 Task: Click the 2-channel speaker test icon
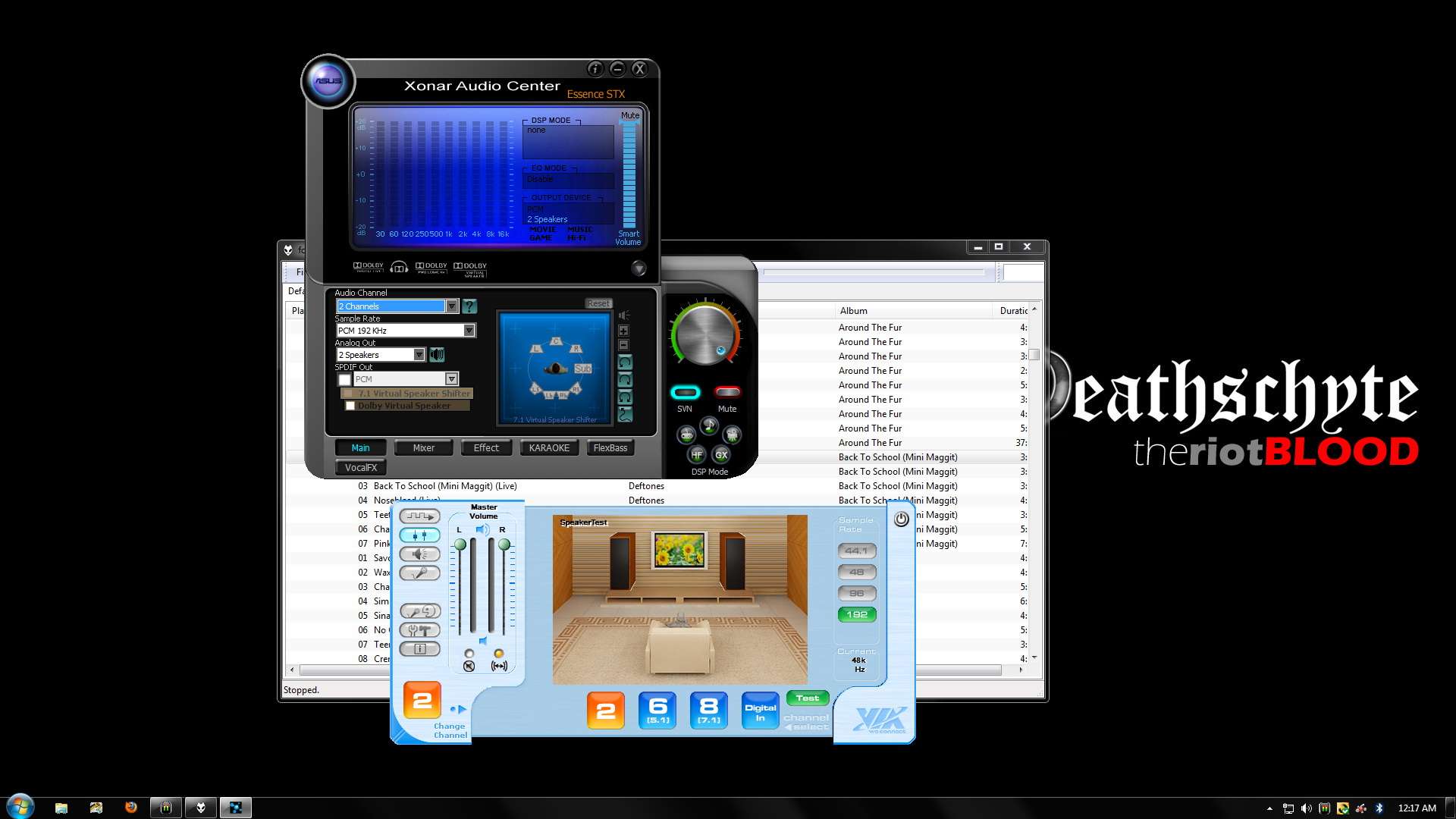coord(605,710)
